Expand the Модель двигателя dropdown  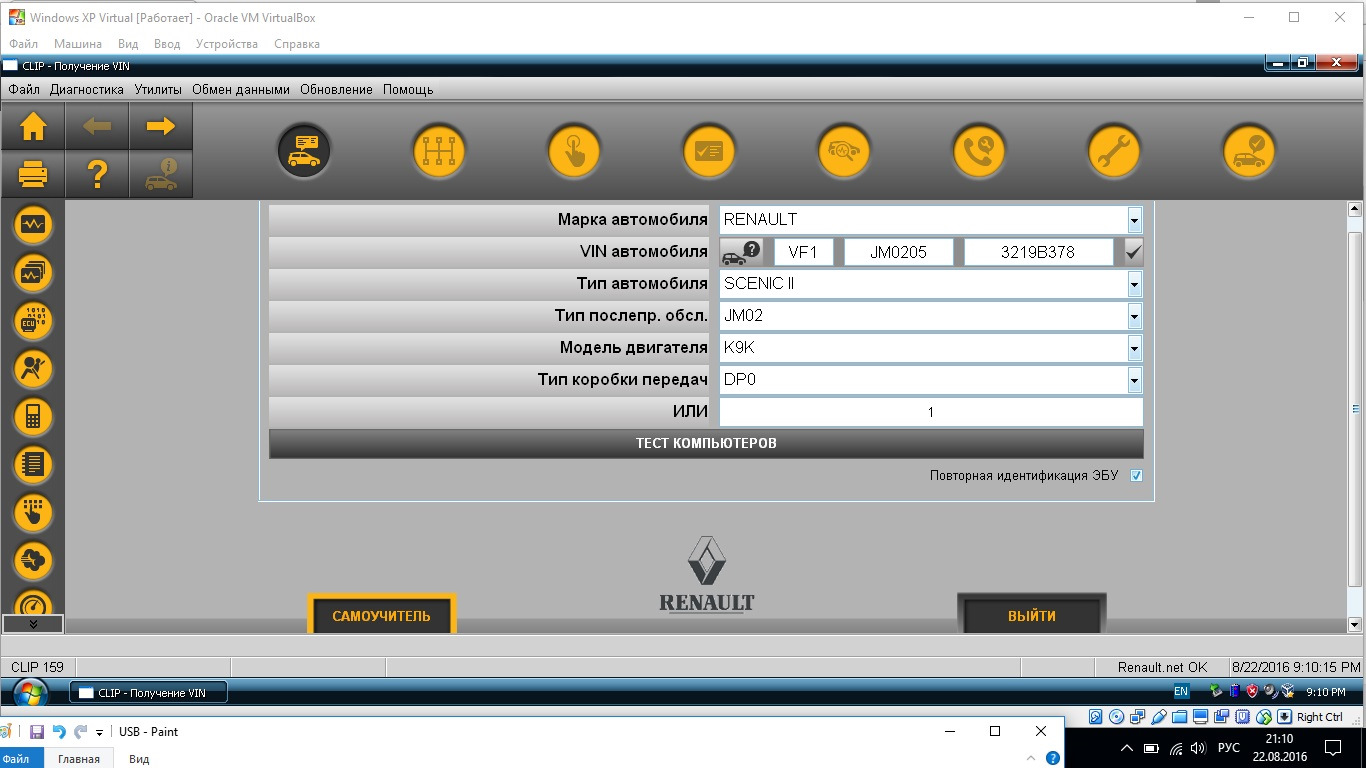1134,348
